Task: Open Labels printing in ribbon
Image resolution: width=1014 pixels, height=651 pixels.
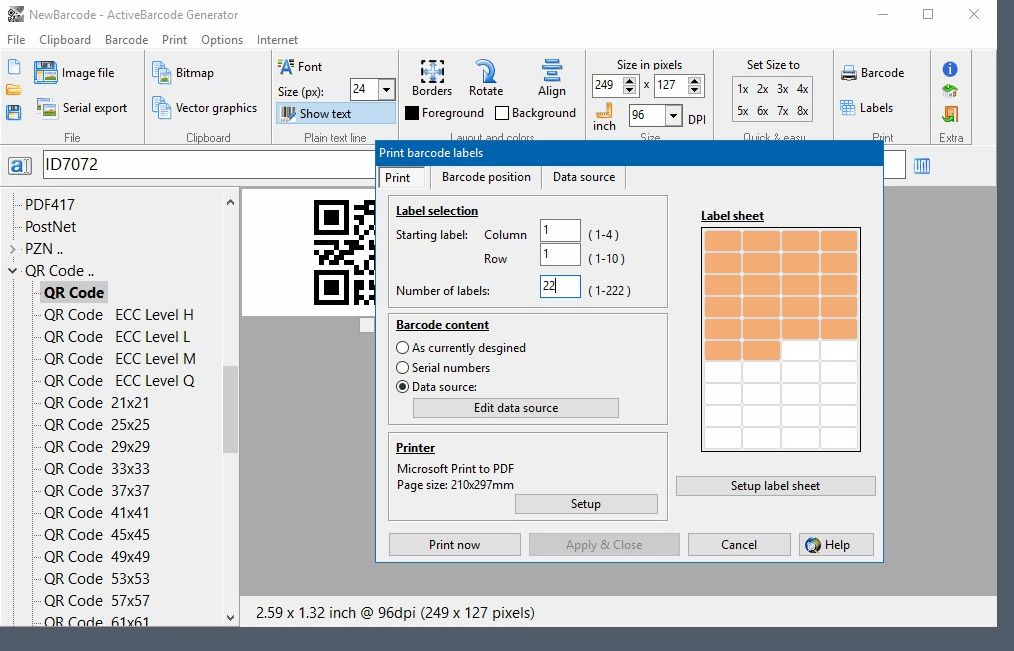Action: [x=867, y=107]
